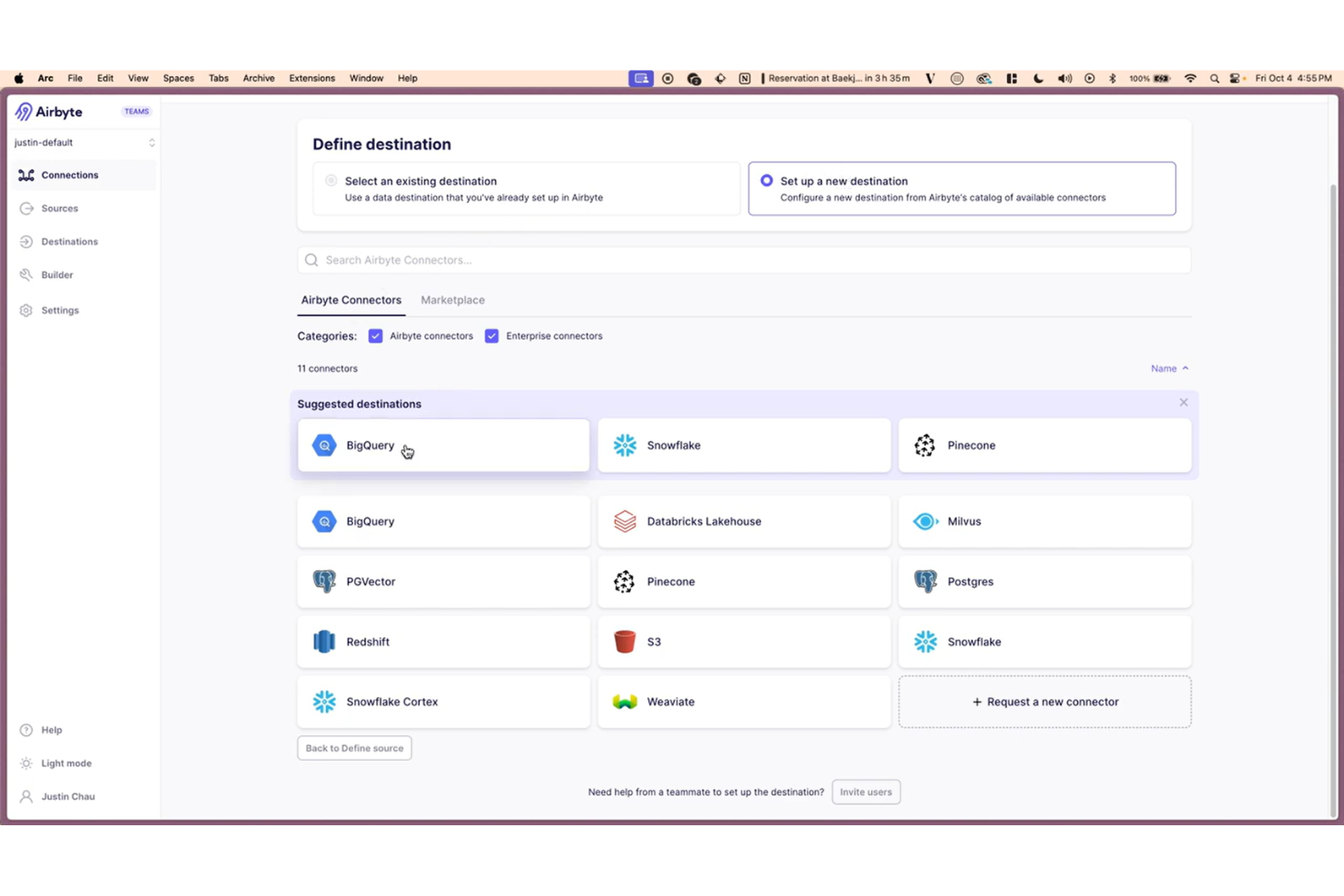Click the PGVector elephant icon

click(324, 581)
